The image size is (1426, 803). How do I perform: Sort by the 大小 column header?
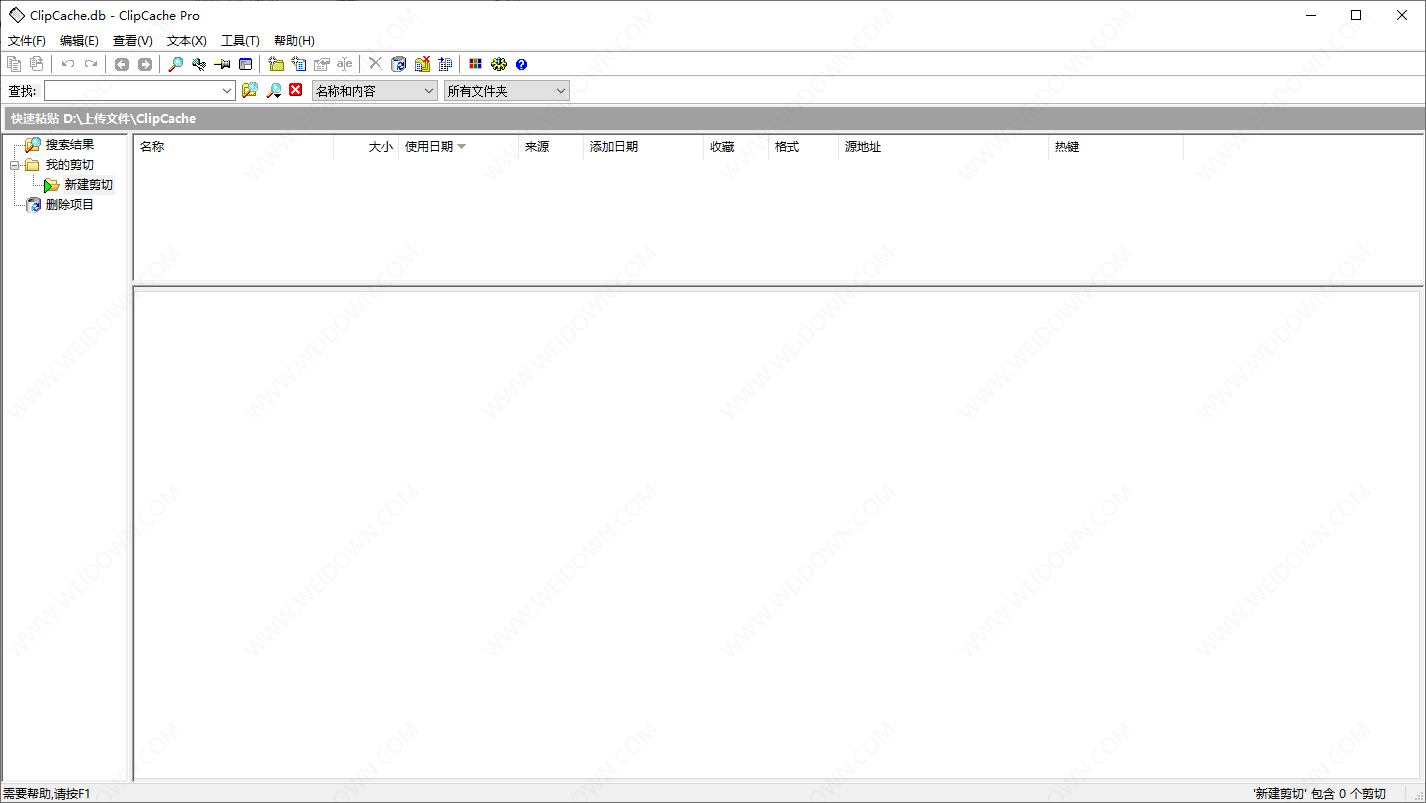[366, 147]
